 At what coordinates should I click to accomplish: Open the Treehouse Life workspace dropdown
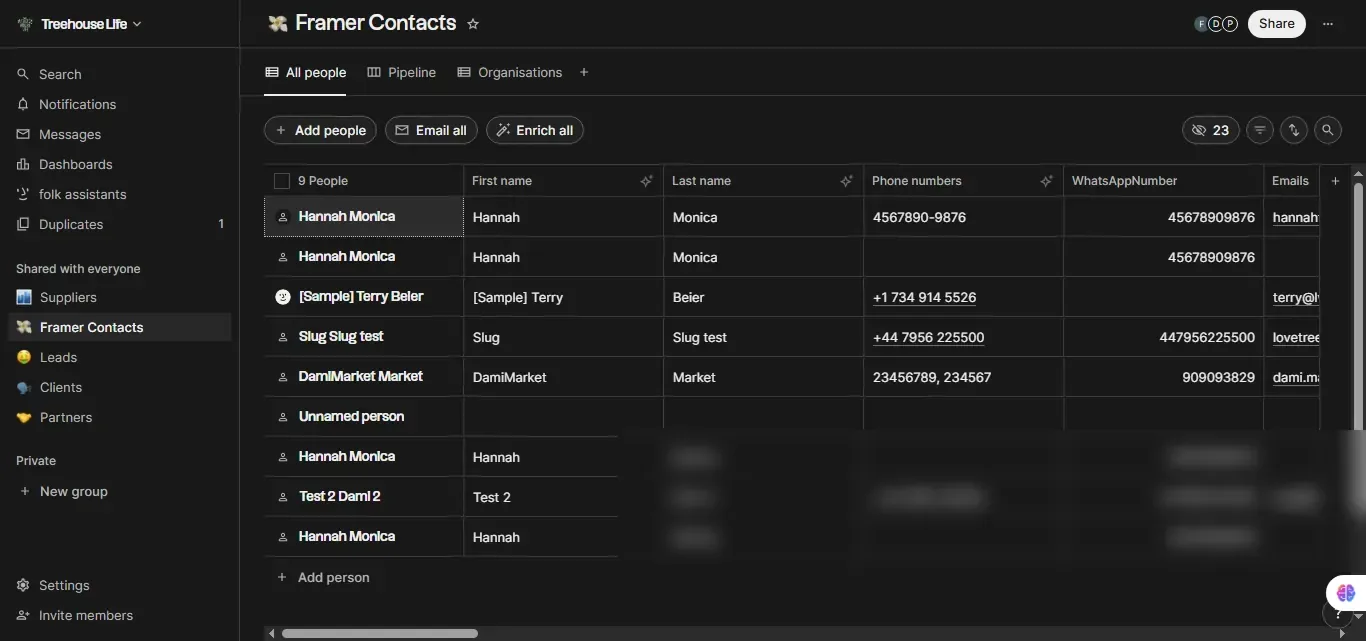80,24
